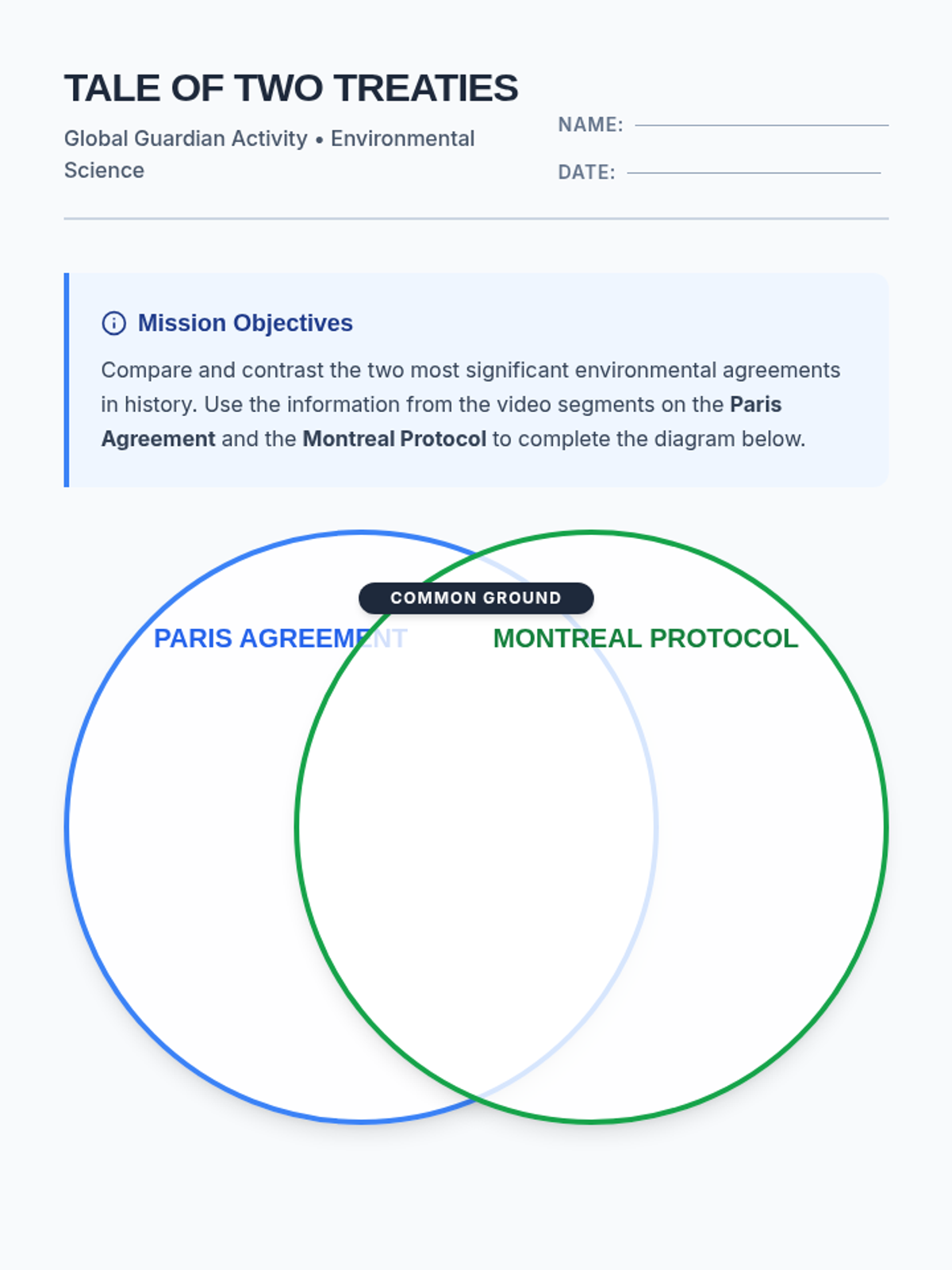Click the info icon beside Mission Objectives
952x1270 pixels.
pyautogui.click(x=114, y=324)
